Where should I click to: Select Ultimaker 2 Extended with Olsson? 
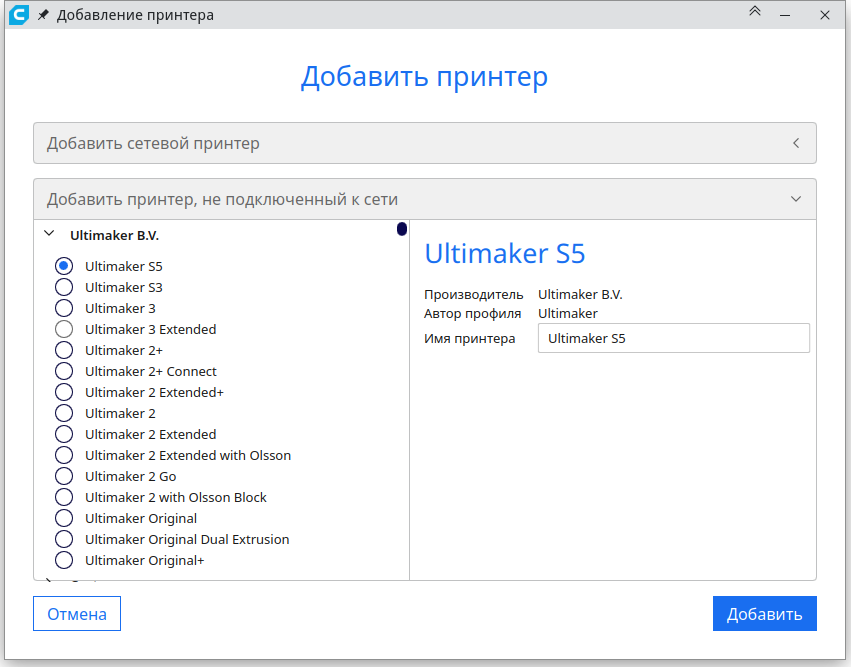click(64, 455)
